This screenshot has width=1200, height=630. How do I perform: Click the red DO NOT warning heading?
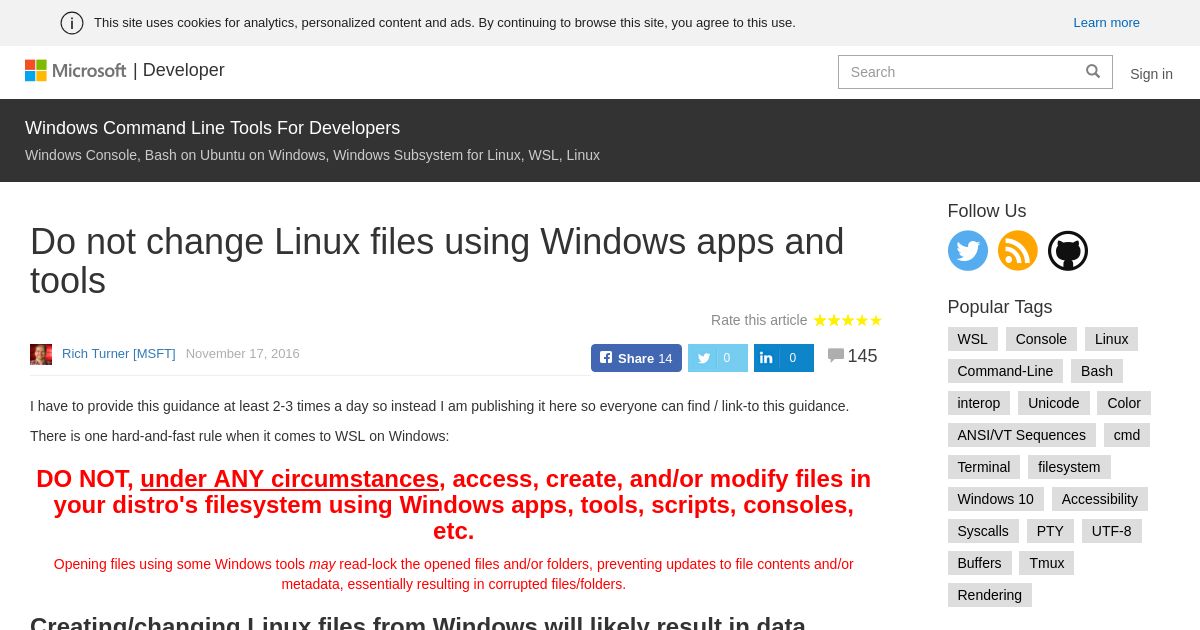coord(454,505)
